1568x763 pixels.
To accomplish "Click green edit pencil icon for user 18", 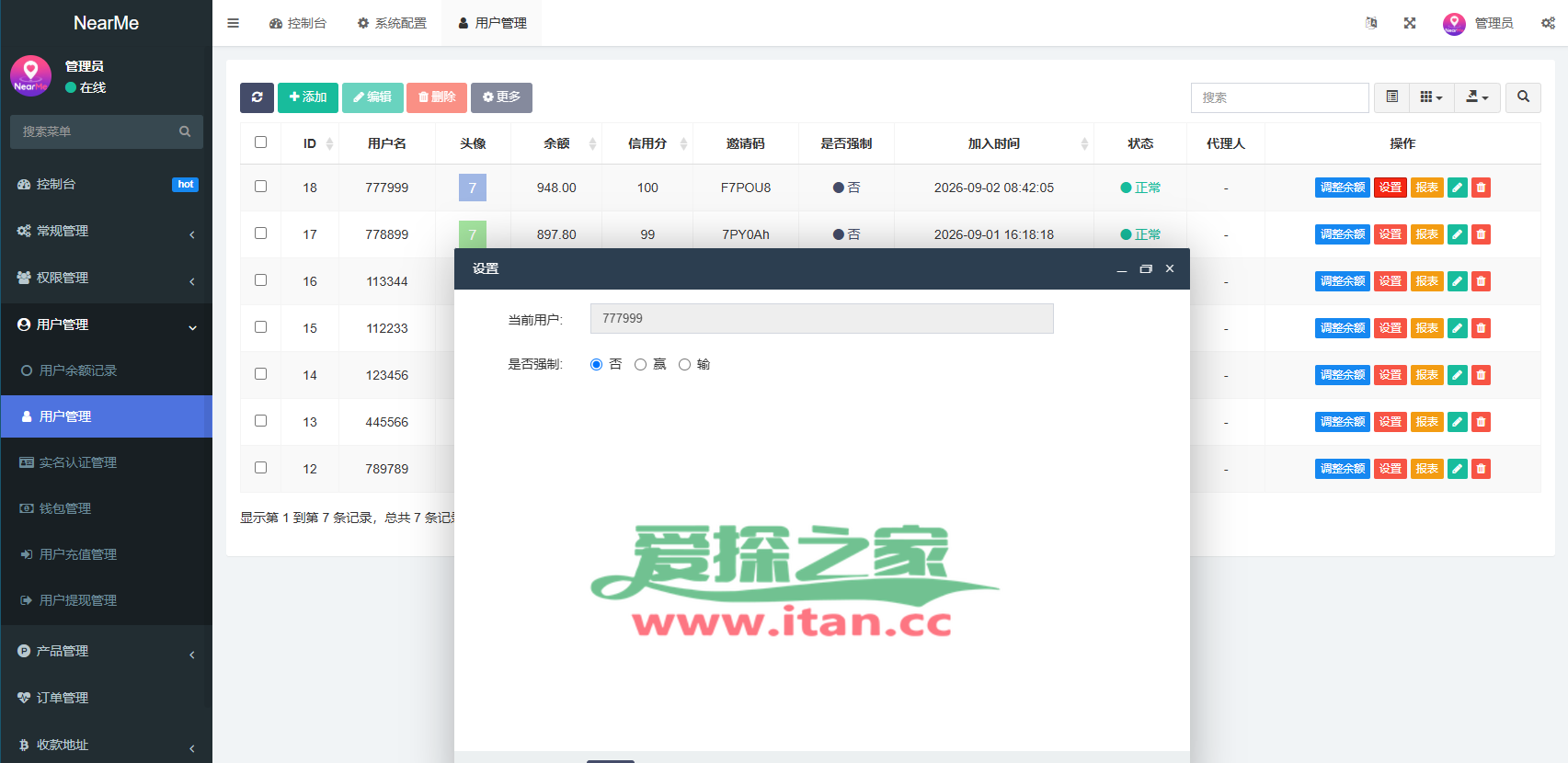I will pyautogui.click(x=1458, y=188).
